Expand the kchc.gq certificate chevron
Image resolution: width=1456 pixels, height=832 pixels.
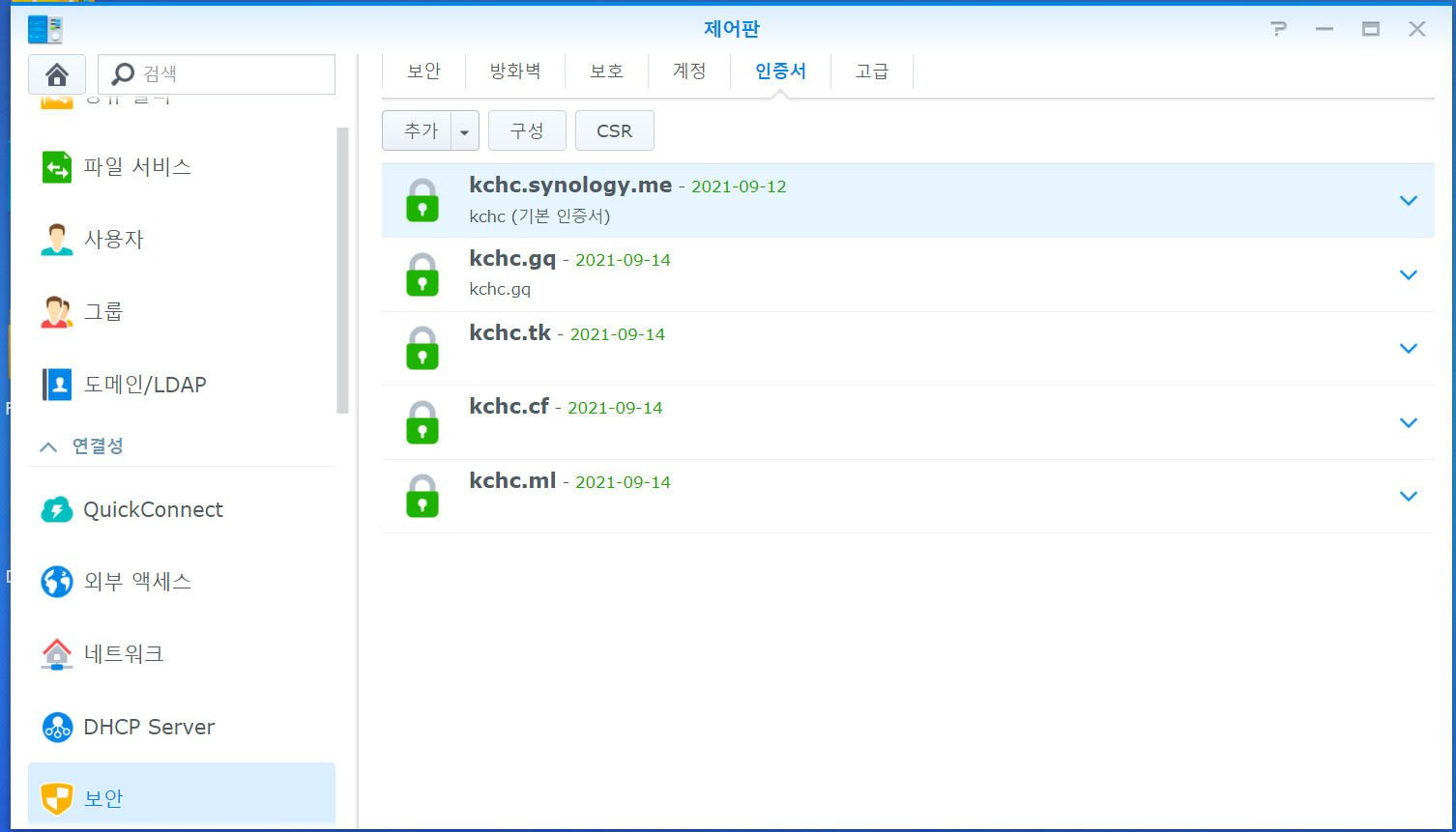(1409, 275)
